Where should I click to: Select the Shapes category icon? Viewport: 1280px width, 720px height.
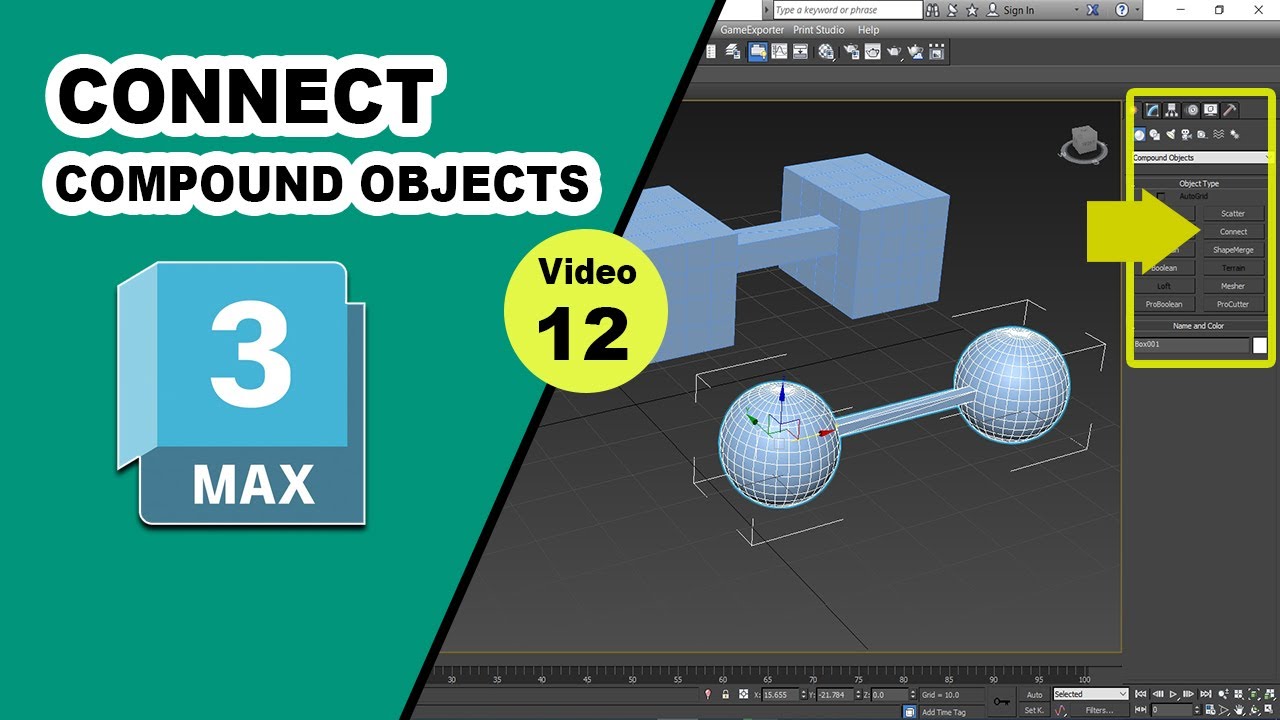pyautogui.click(x=1154, y=134)
